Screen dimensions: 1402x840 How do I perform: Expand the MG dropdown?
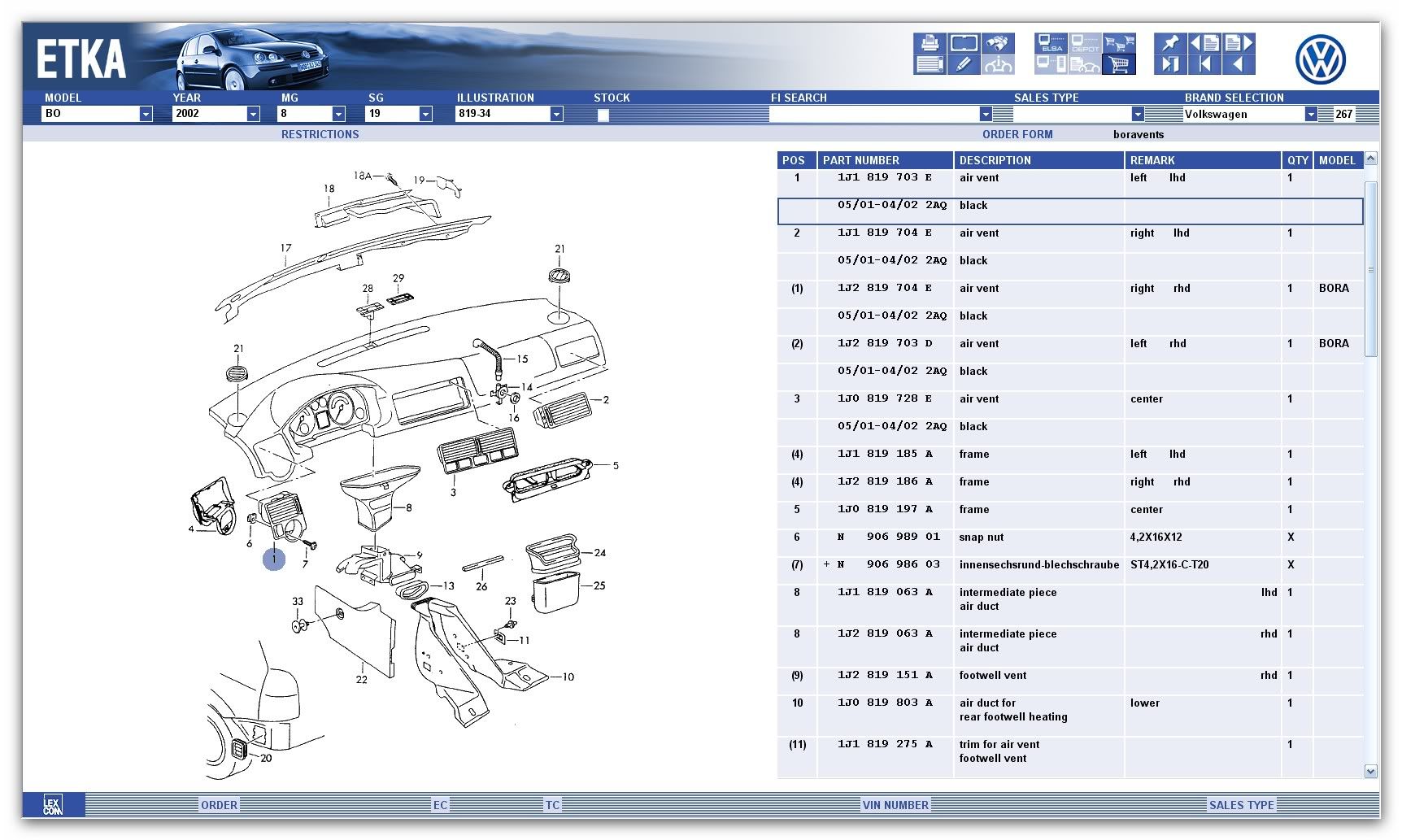(x=339, y=114)
